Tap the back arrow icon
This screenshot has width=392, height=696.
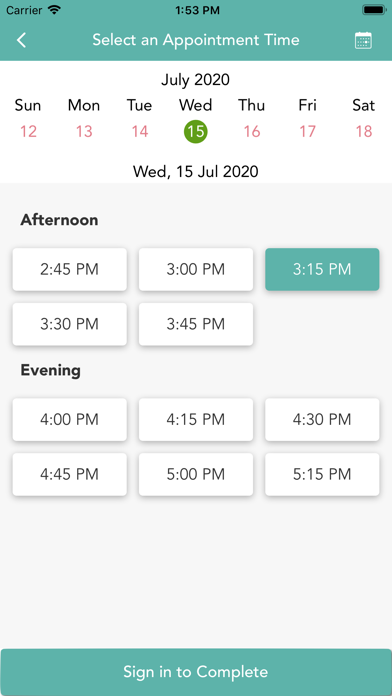pyautogui.click(x=21, y=40)
